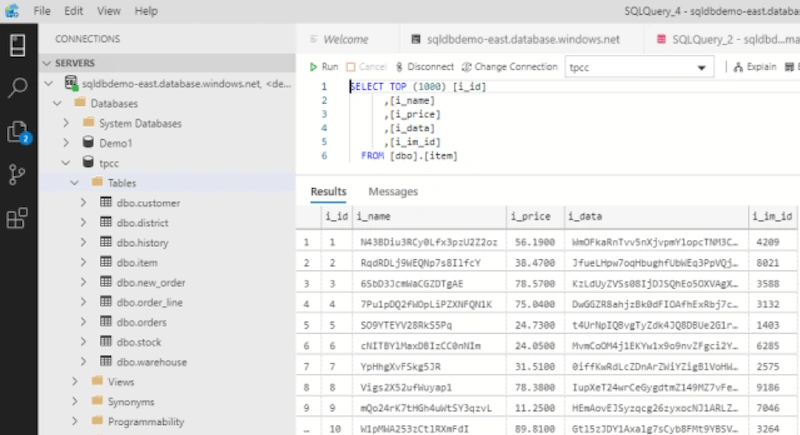Viewport: 800px width, 435px height.
Task: Click the dbo.orders table grid icon
Action: [106, 321]
